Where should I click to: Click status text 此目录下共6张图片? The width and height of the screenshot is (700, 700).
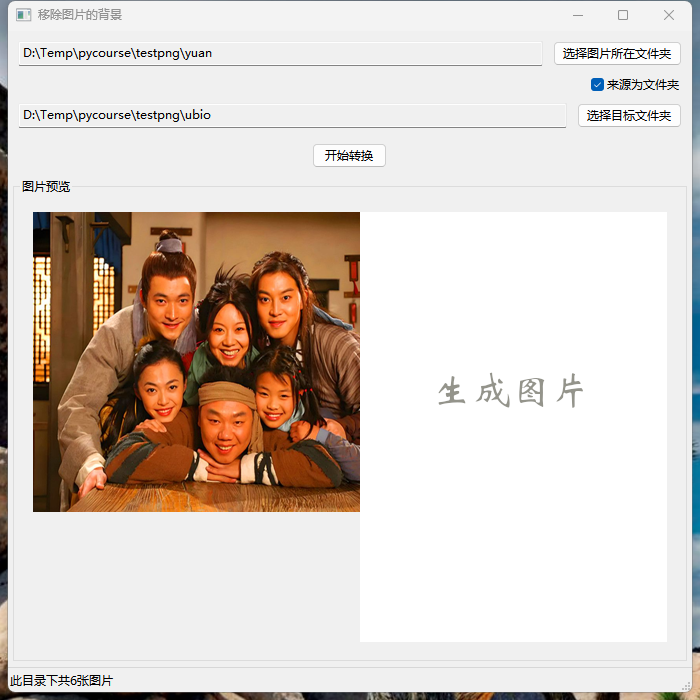[x=62, y=680]
